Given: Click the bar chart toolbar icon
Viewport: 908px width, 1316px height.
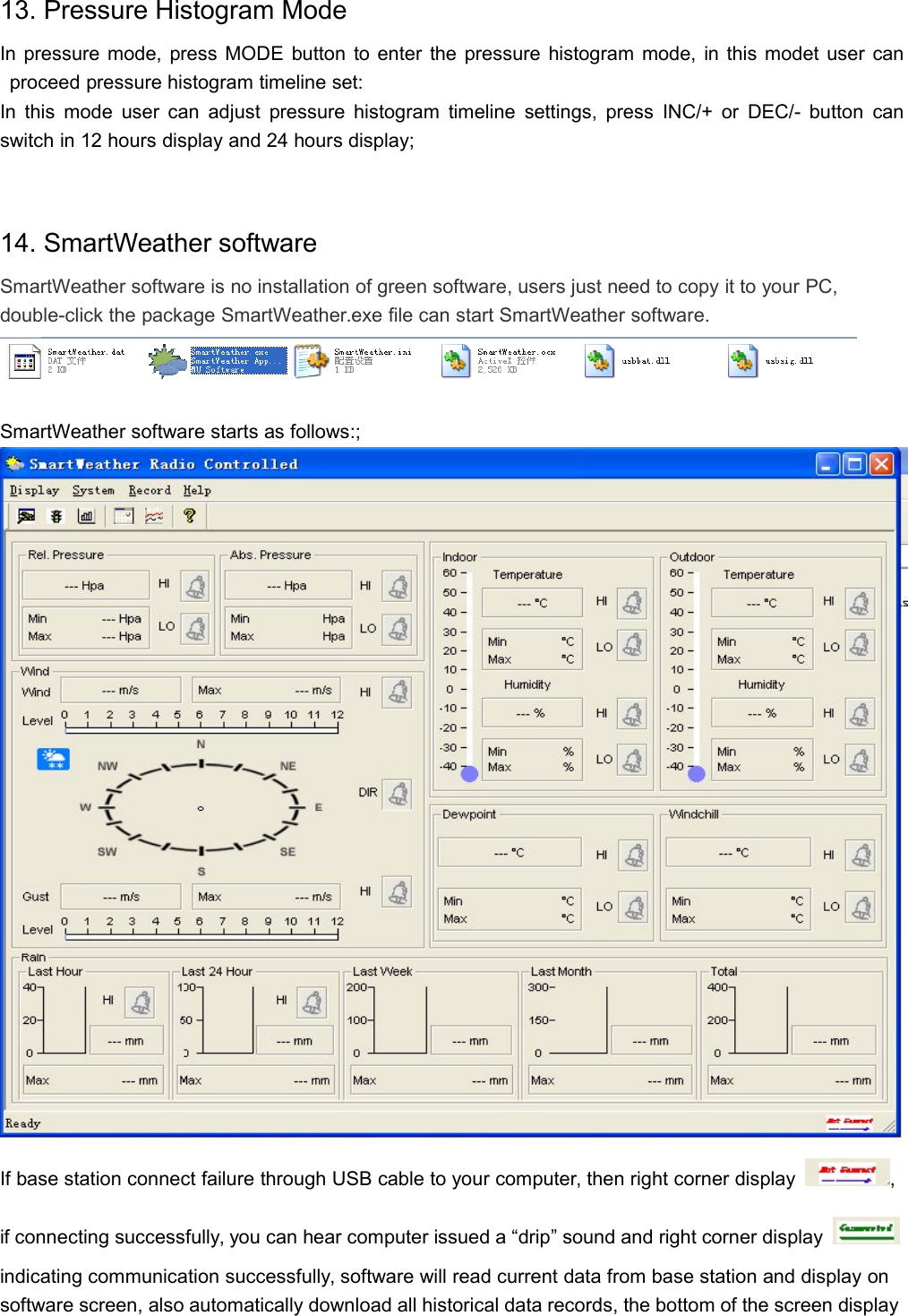Looking at the screenshot, I should pyautogui.click(x=86, y=516).
